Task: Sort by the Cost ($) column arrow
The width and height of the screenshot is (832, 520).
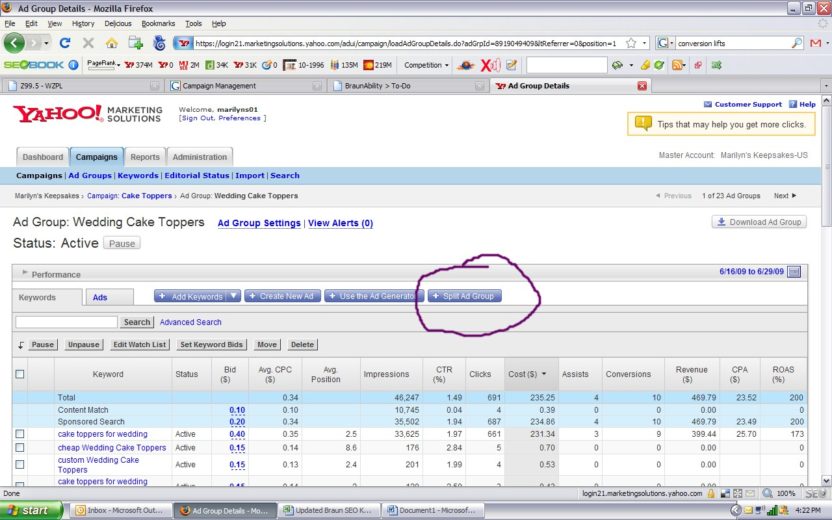Action: pyautogui.click(x=544, y=374)
